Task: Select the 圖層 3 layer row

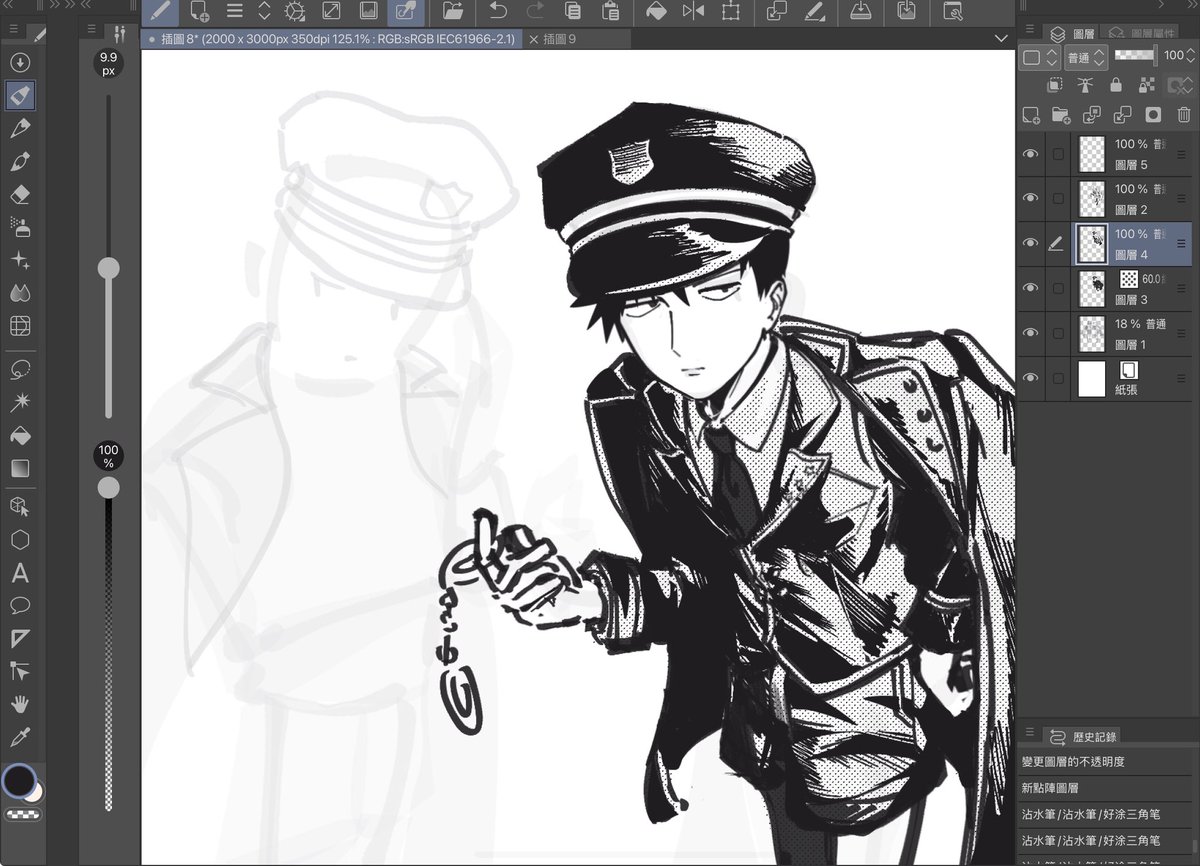Action: tap(1132, 288)
